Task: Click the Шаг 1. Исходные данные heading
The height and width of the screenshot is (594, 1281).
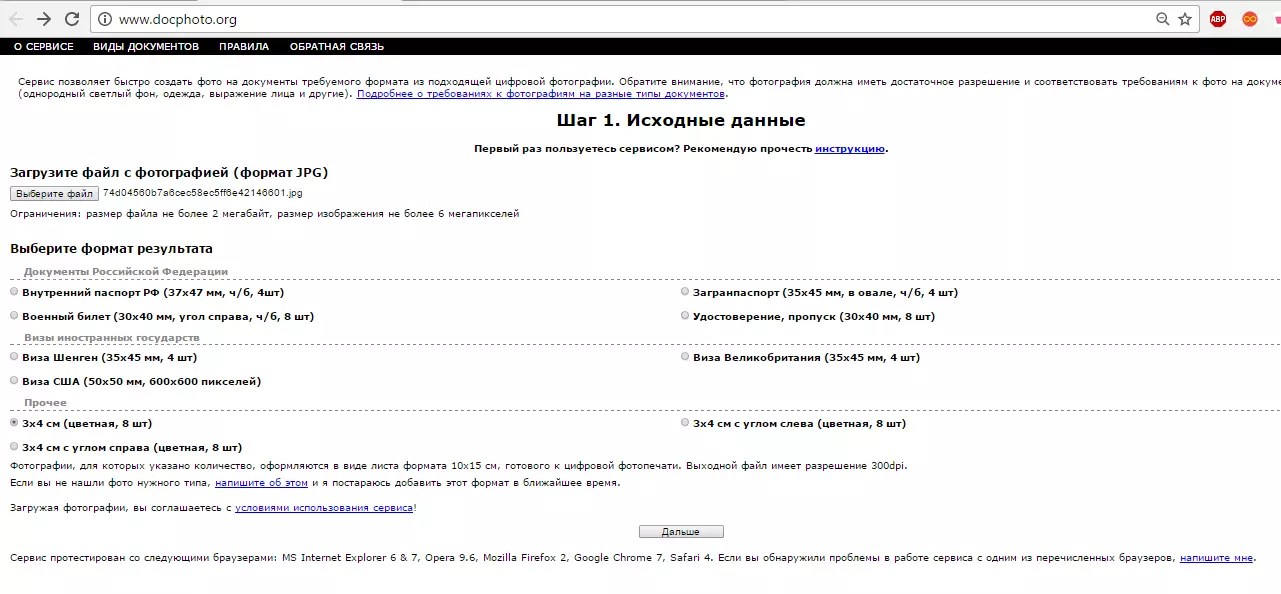Action: point(681,121)
